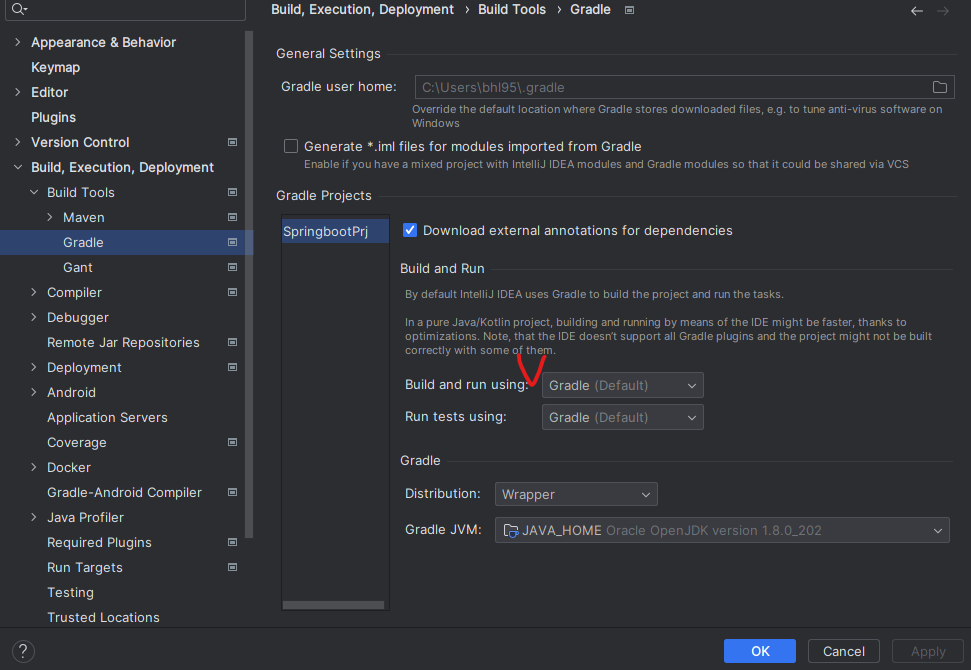
Task: Click the project settings icon beside Run Targets
Action: click(x=232, y=567)
